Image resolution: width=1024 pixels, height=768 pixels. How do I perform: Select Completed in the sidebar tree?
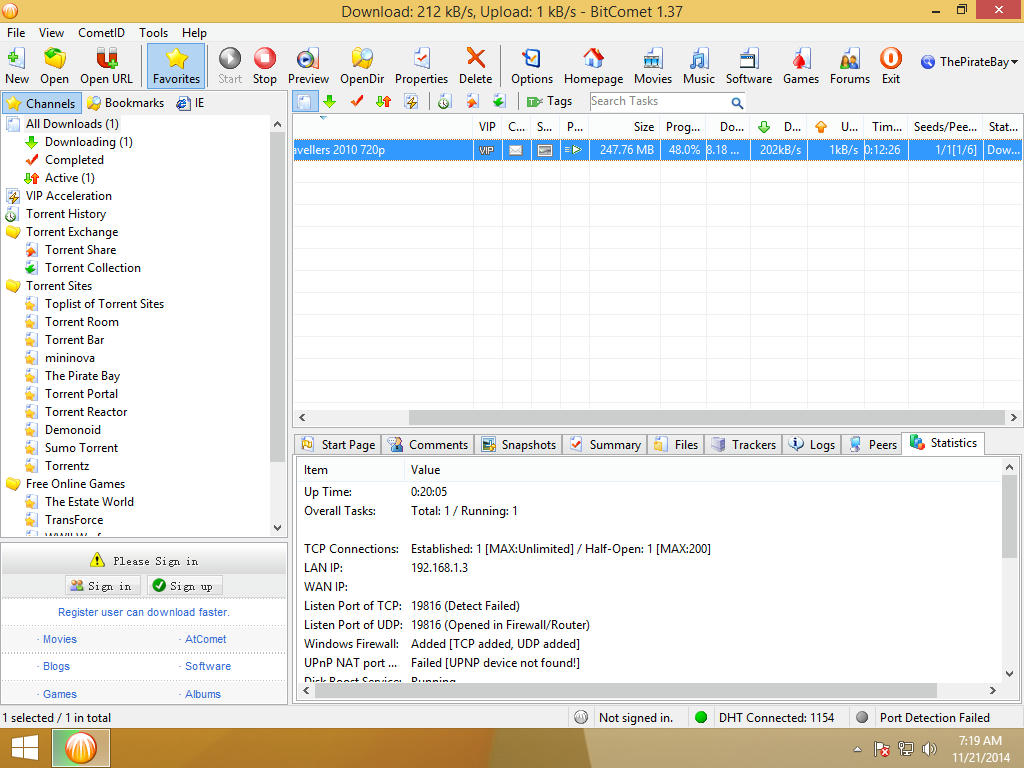click(74, 160)
